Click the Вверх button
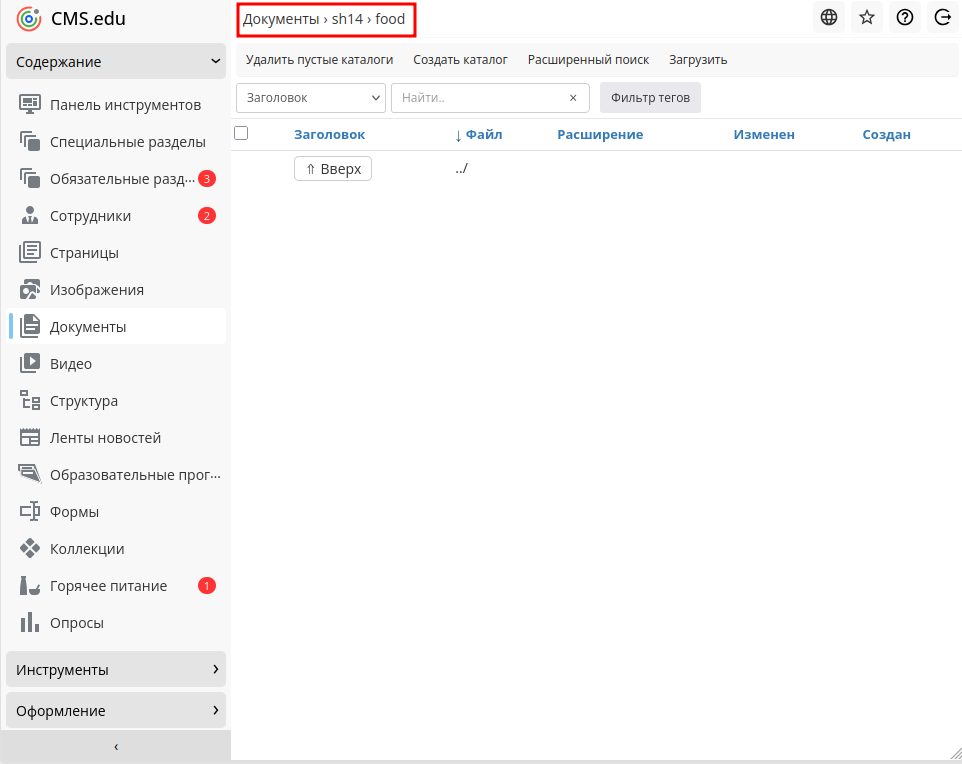 tap(332, 169)
